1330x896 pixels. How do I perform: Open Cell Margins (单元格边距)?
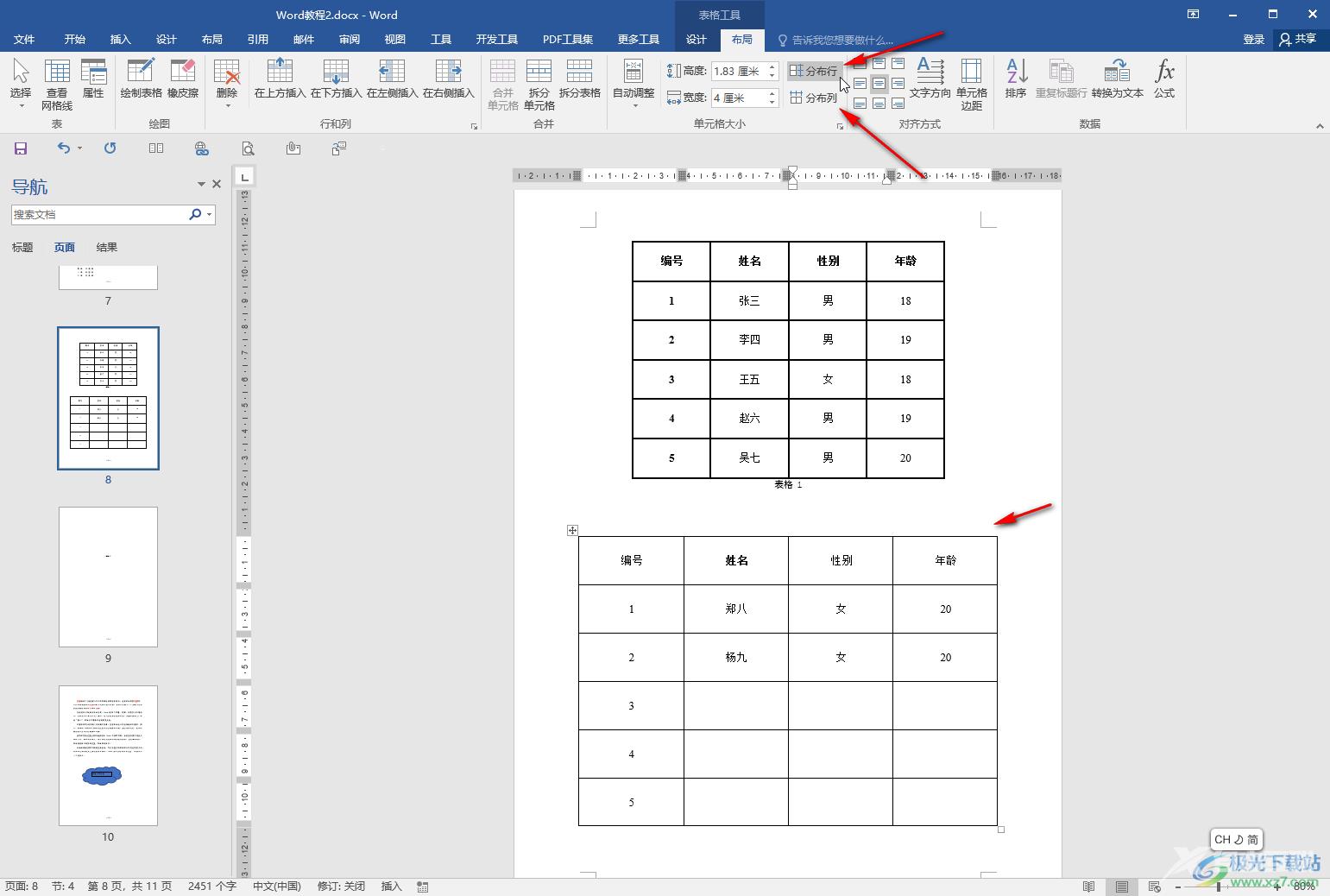coord(972,84)
